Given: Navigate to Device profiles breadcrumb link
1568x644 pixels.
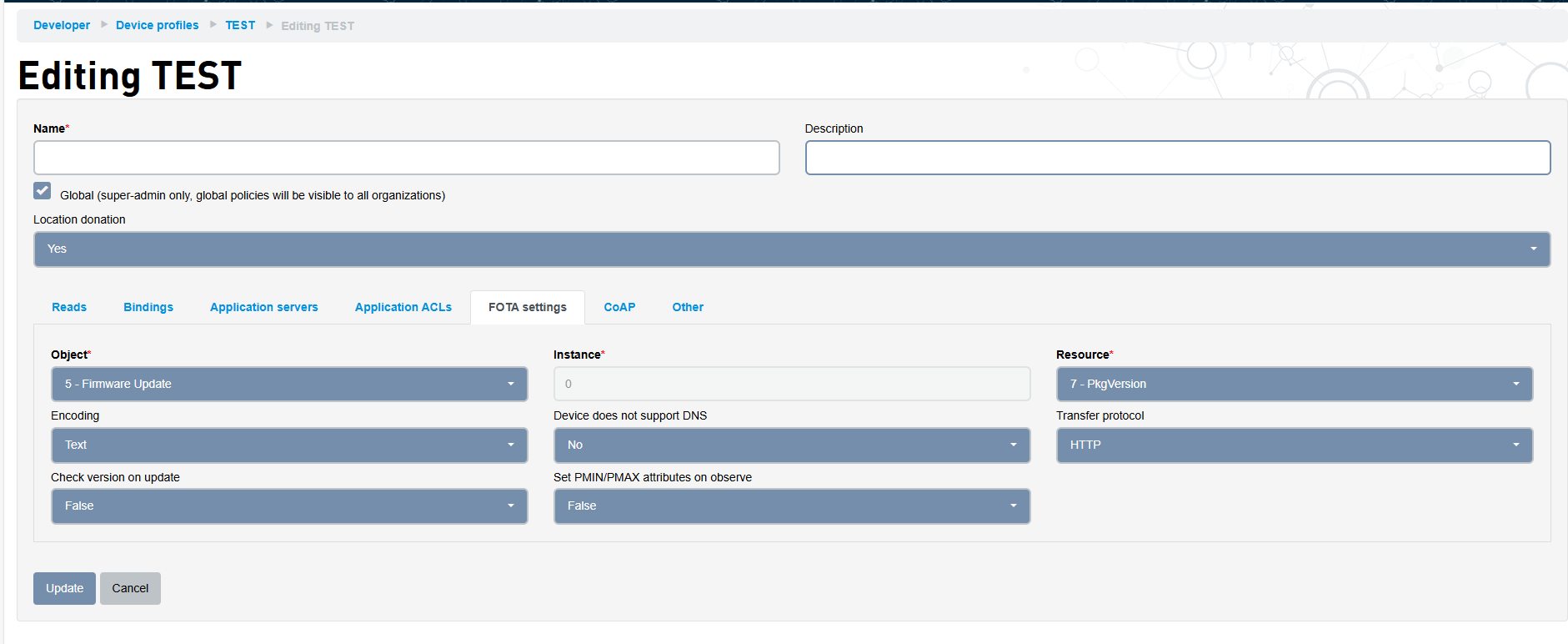Looking at the screenshot, I should click(x=157, y=26).
